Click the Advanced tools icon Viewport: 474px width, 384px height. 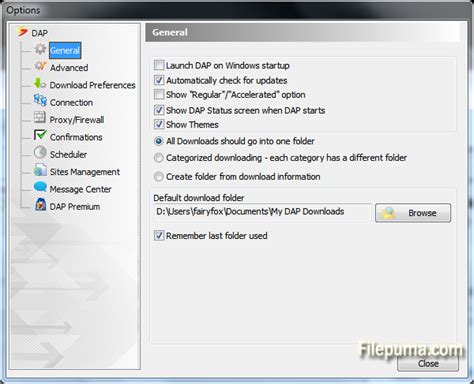click(40, 66)
